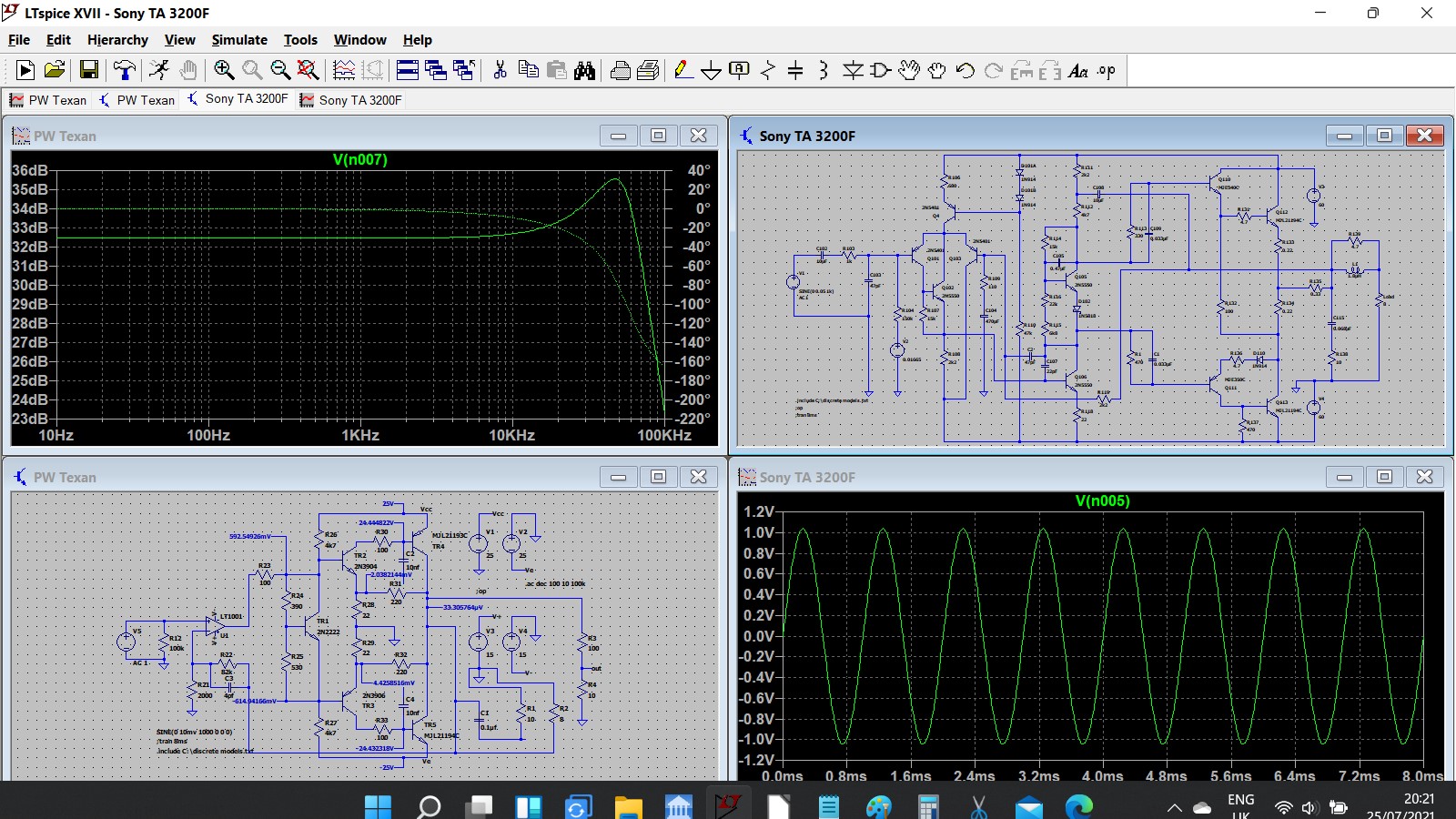Click the Print printer icon
This screenshot has width=1456, height=819.
click(621, 70)
